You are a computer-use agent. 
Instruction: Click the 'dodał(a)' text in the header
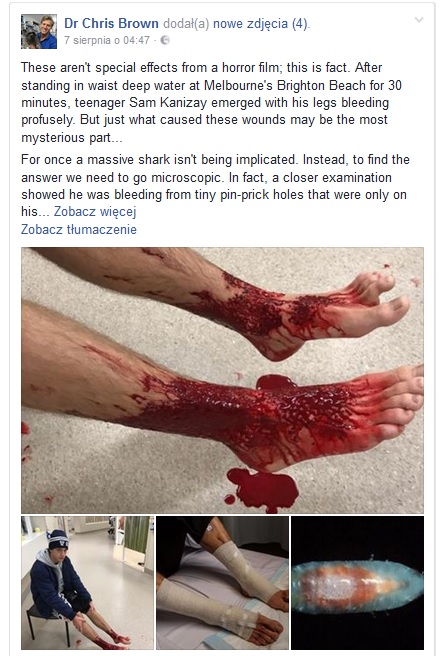coord(186,23)
